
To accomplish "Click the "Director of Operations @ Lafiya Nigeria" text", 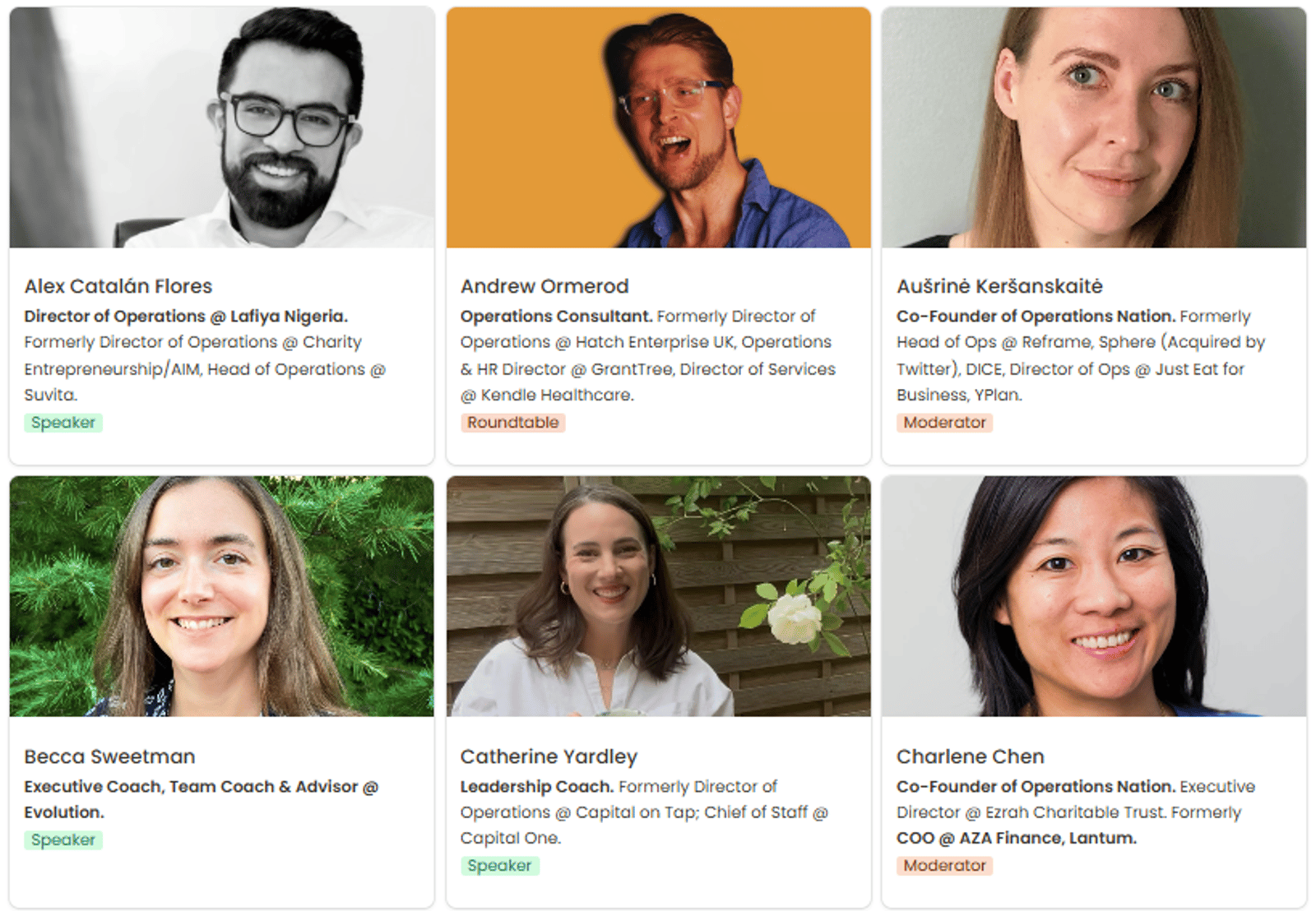I will coord(186,317).
